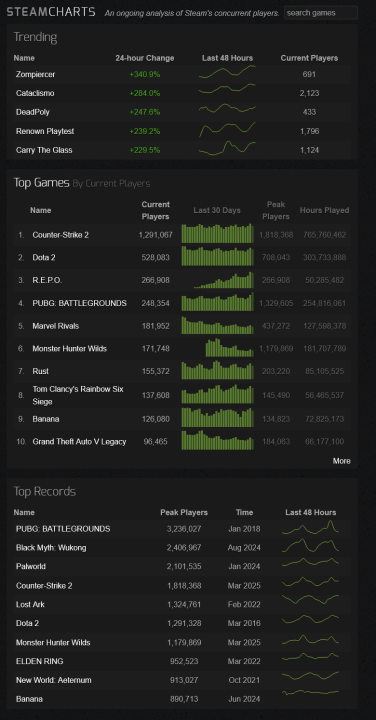
Task: Open Dota 2 in Top Records
Action: (28, 624)
